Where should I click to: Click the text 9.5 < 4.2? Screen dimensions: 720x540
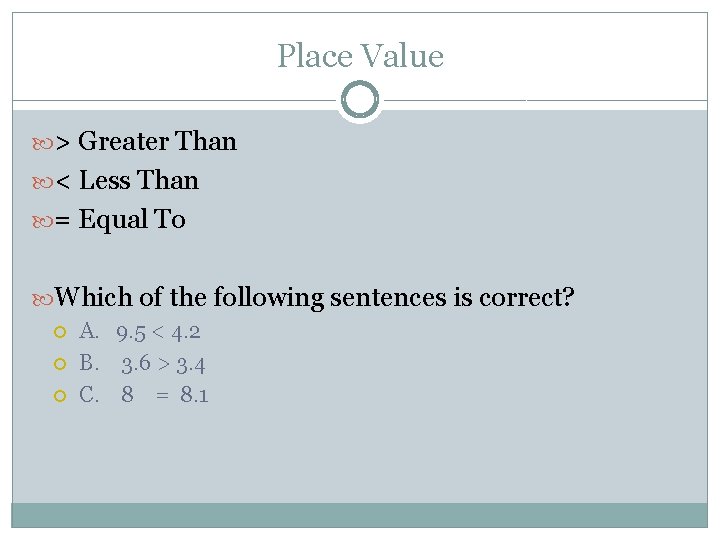pos(158,332)
